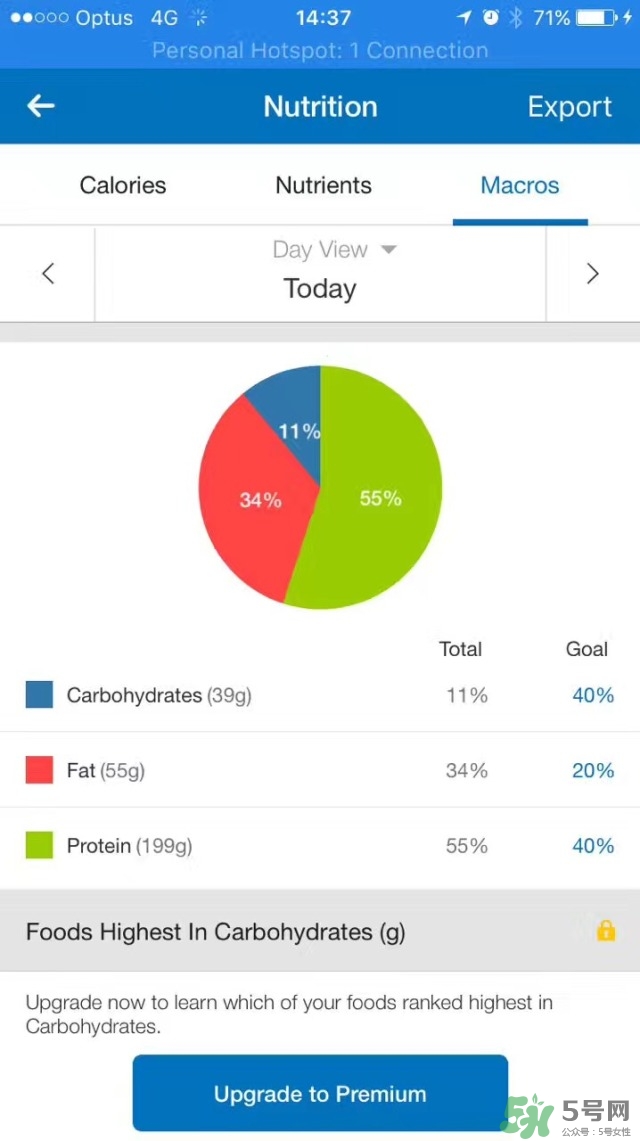Tap the yellow premium lock icon
The image size is (640, 1141).
click(605, 931)
